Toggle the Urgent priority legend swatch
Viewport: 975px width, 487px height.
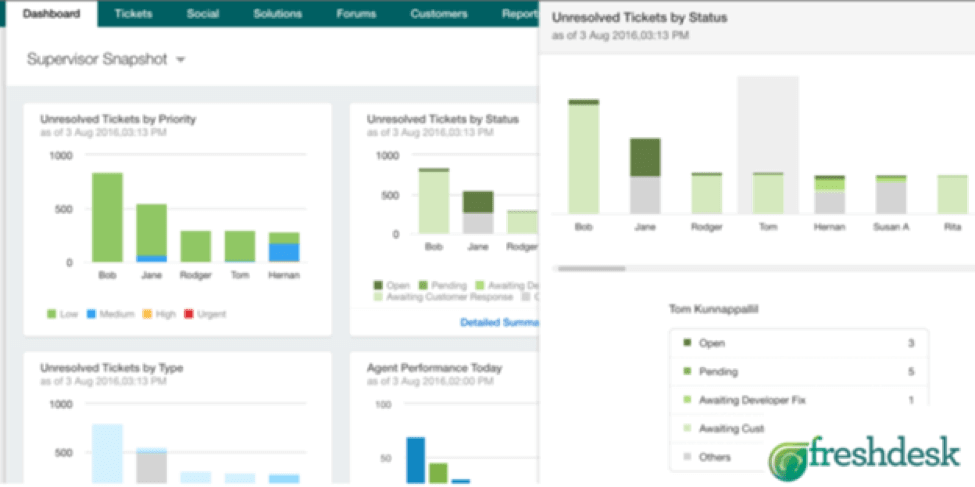coord(189,314)
